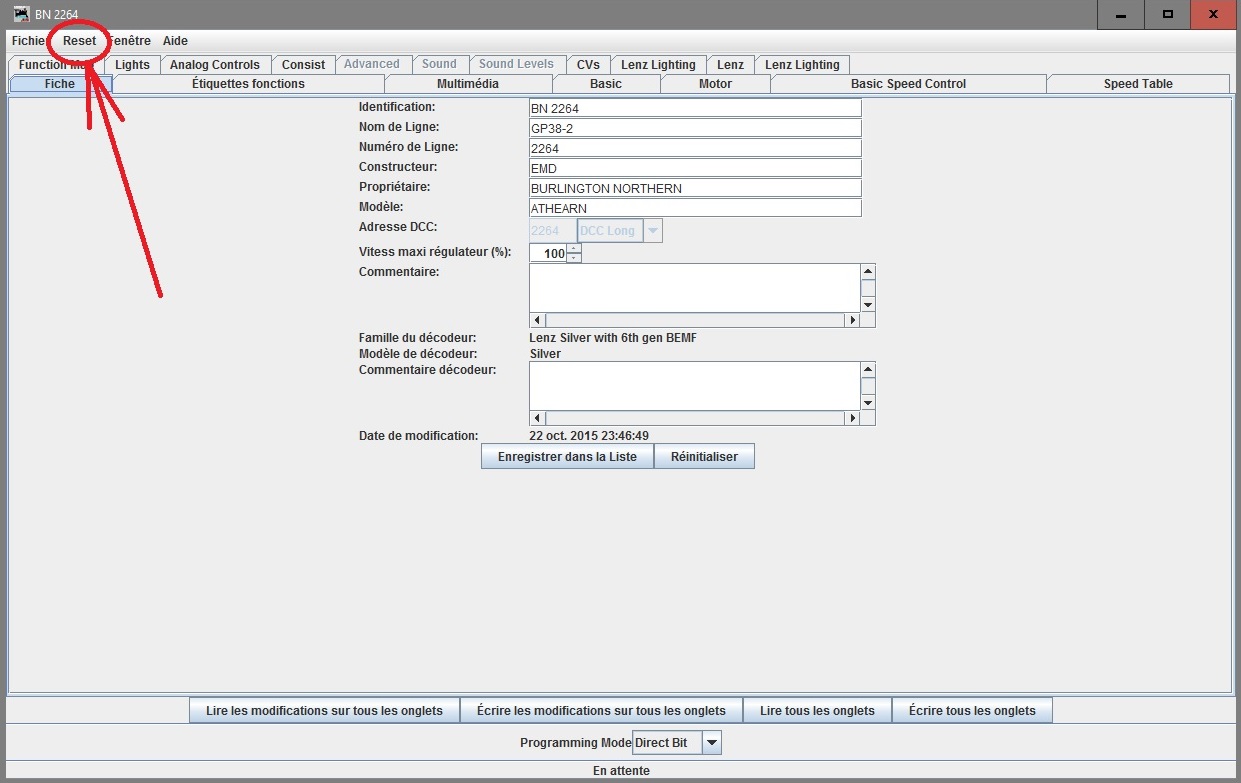1241x783 pixels.
Task: Decrease Vitess maxi régulateur with down arrow
Action: [574, 258]
